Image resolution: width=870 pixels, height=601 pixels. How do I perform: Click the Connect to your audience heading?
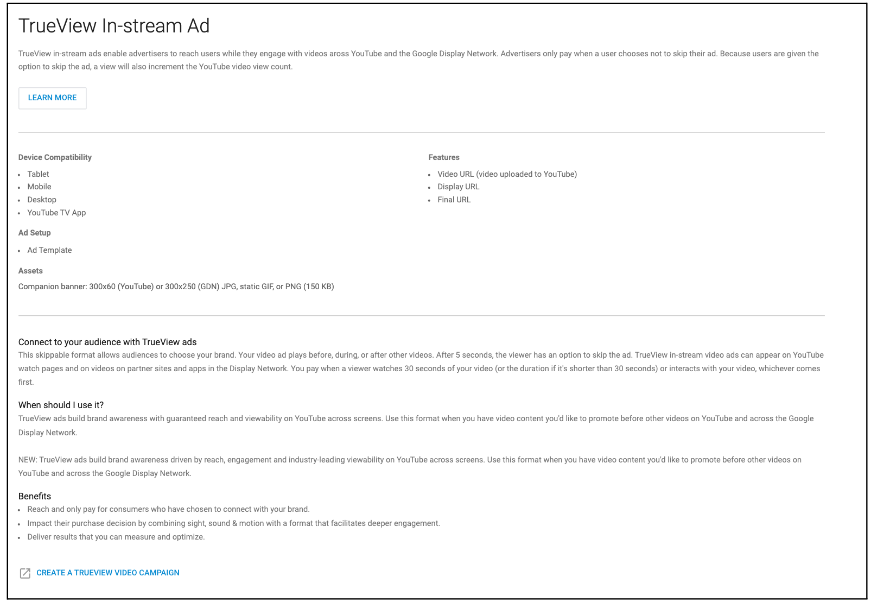(107, 342)
